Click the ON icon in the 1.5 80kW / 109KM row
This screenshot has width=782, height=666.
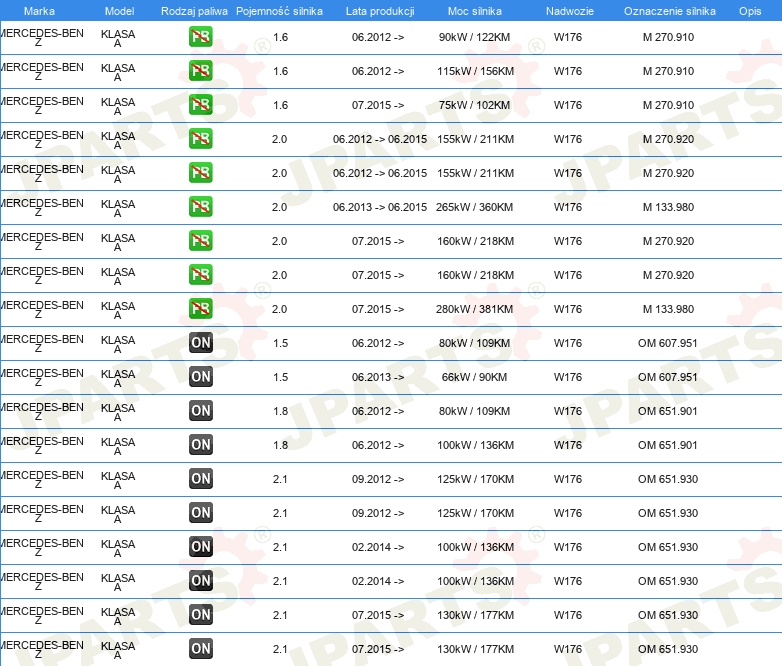coord(200,343)
